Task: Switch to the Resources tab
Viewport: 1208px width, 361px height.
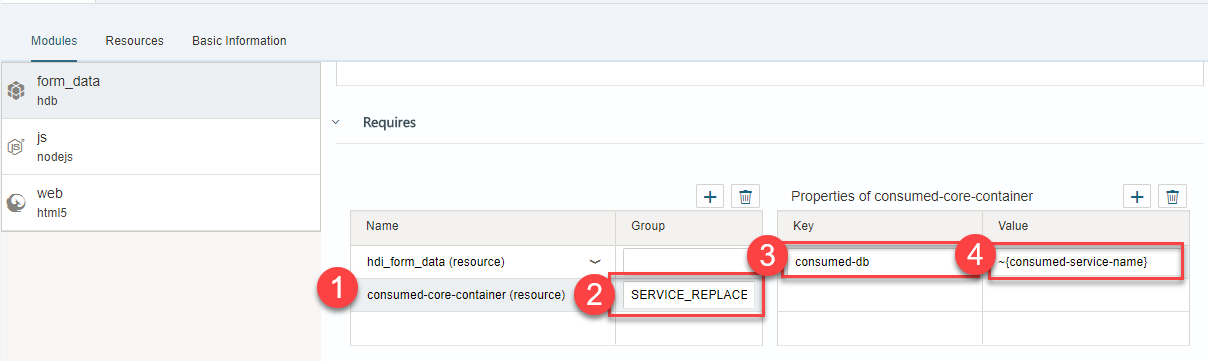Action: (134, 41)
